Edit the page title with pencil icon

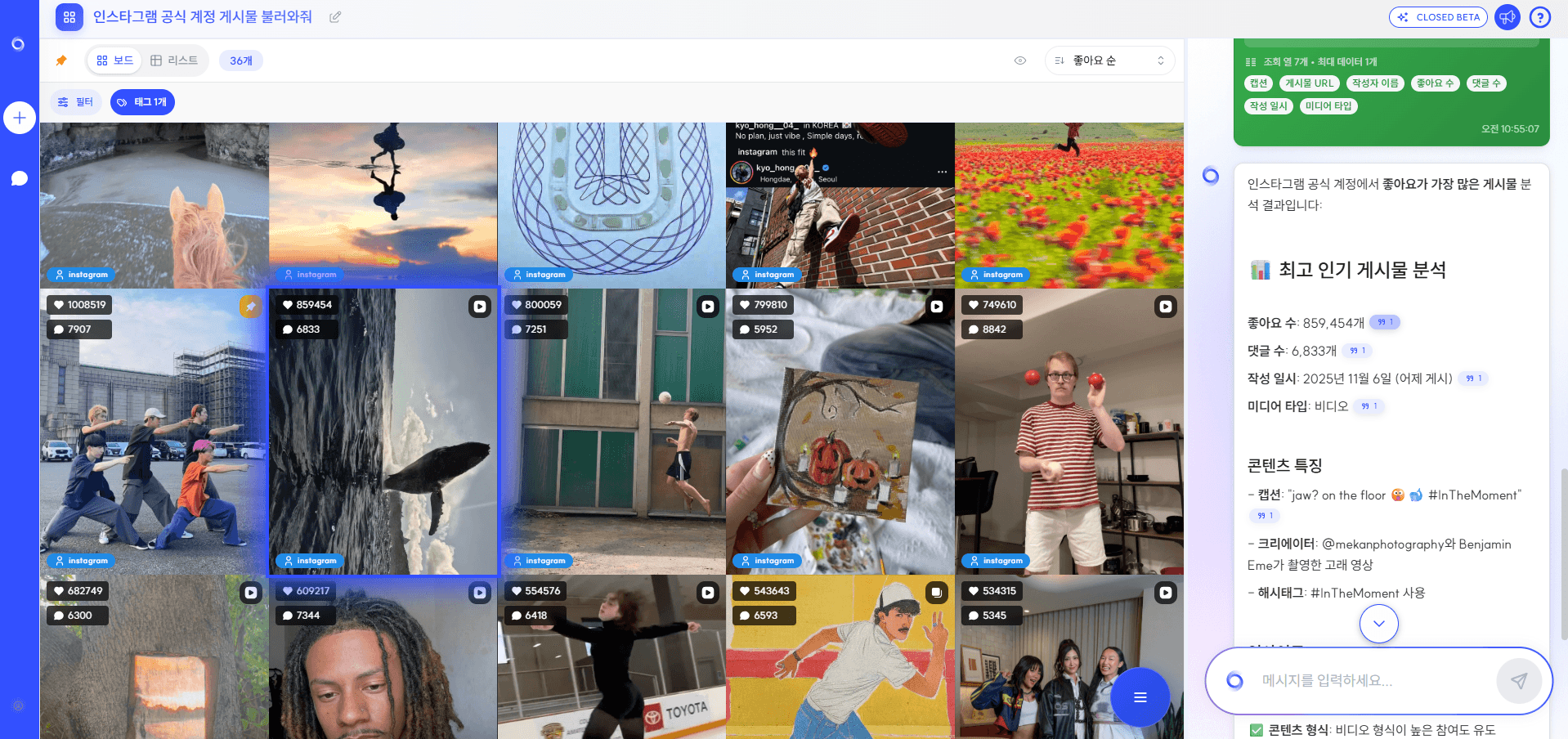coord(335,17)
